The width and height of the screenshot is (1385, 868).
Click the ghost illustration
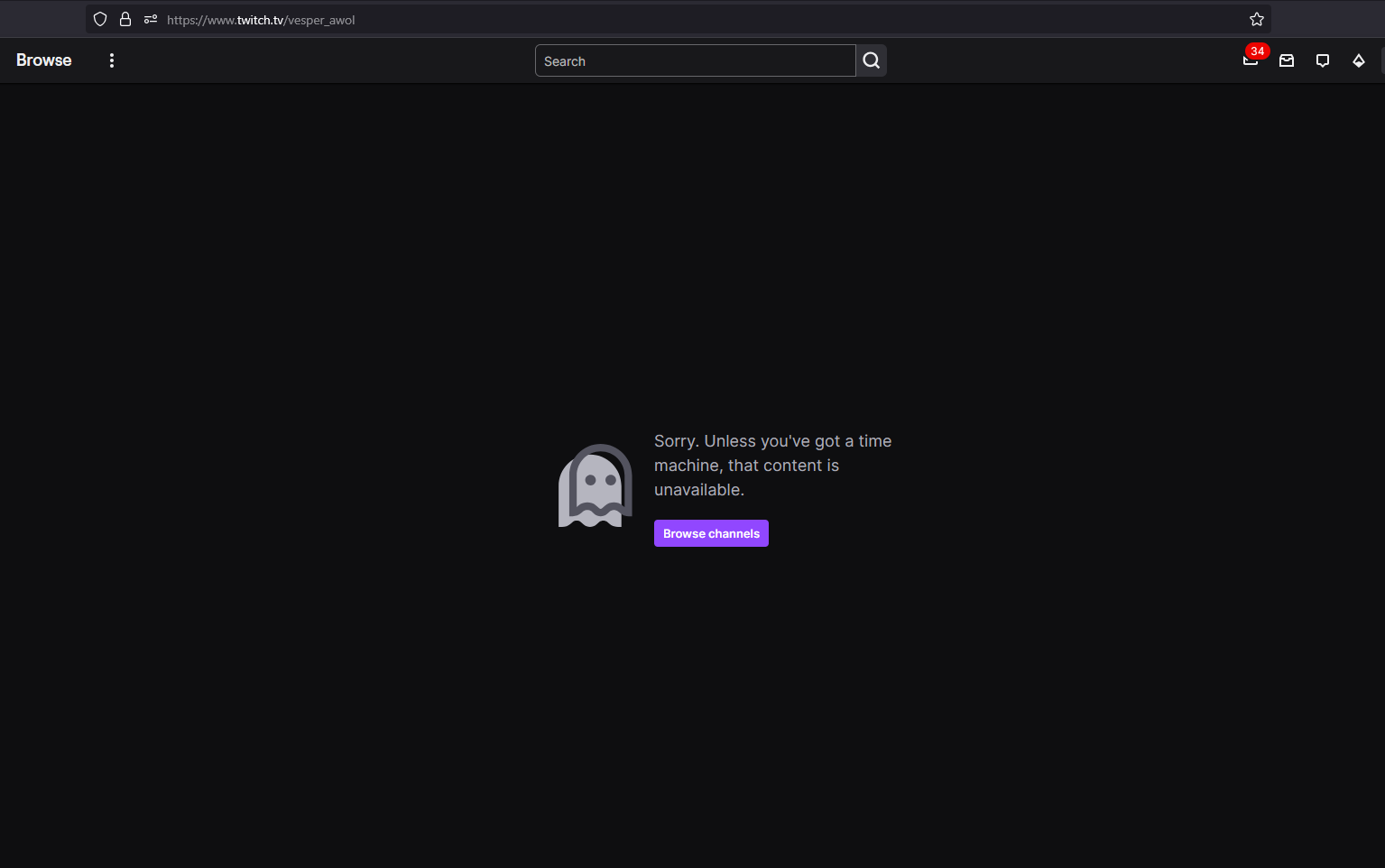coord(595,485)
